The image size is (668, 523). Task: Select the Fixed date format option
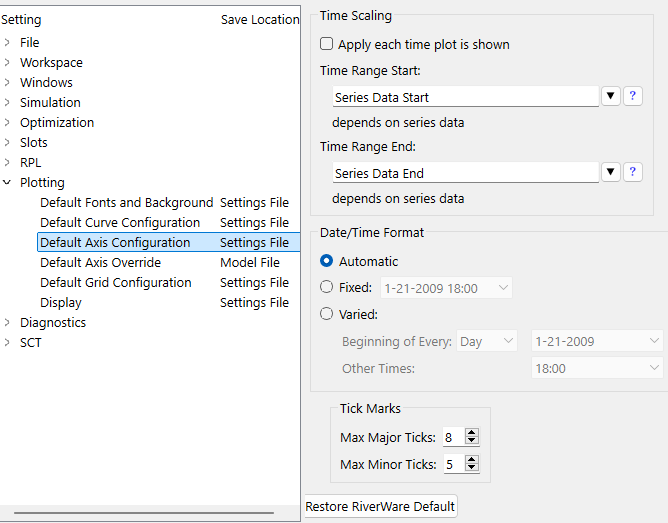[327, 288]
